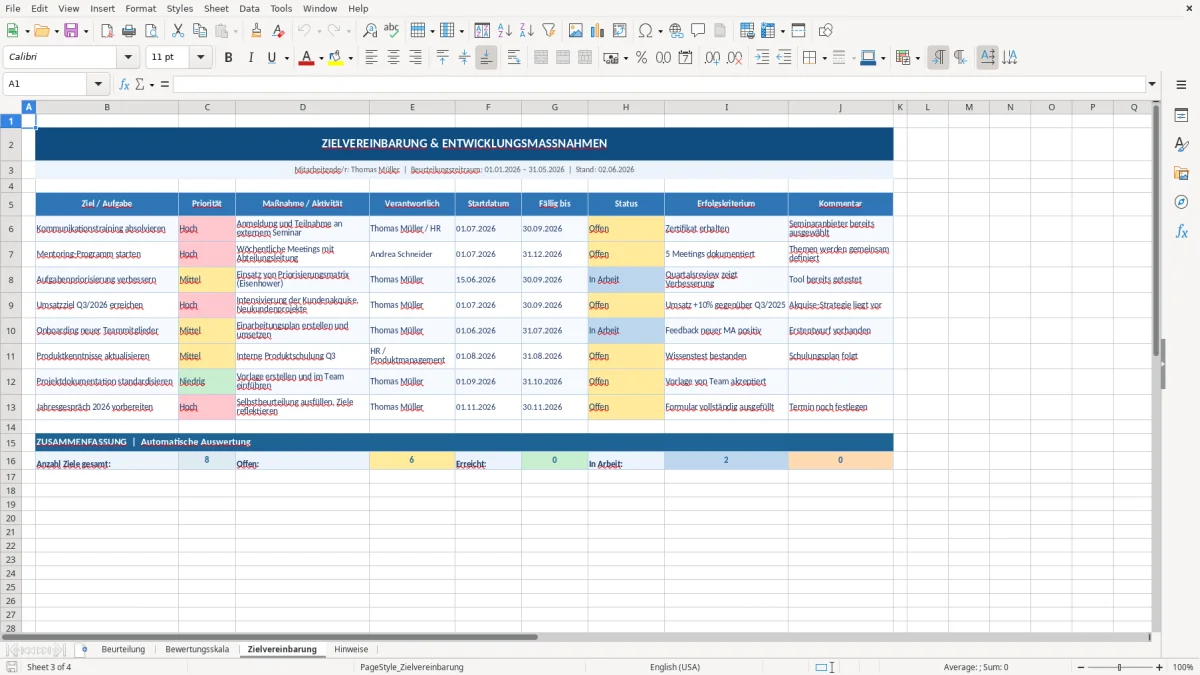Click Format as Percent icon
1200x675 pixels.
pos(642,58)
